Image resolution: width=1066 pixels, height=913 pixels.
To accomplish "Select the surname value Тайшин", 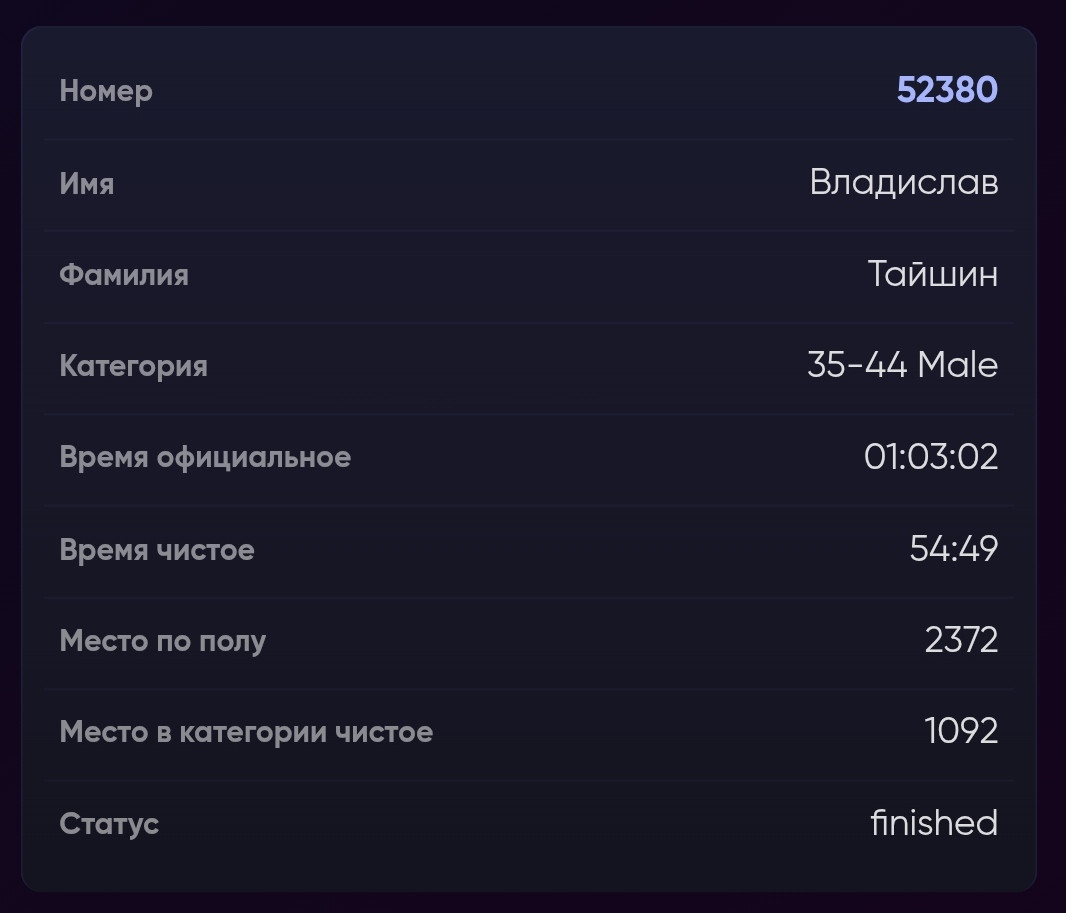I will 933,274.
